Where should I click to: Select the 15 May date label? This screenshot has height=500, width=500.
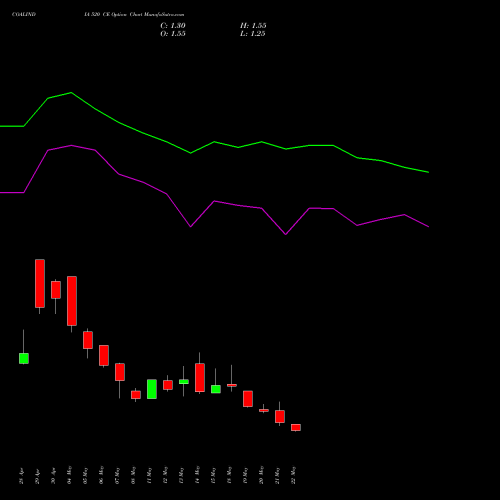[x=214, y=475]
